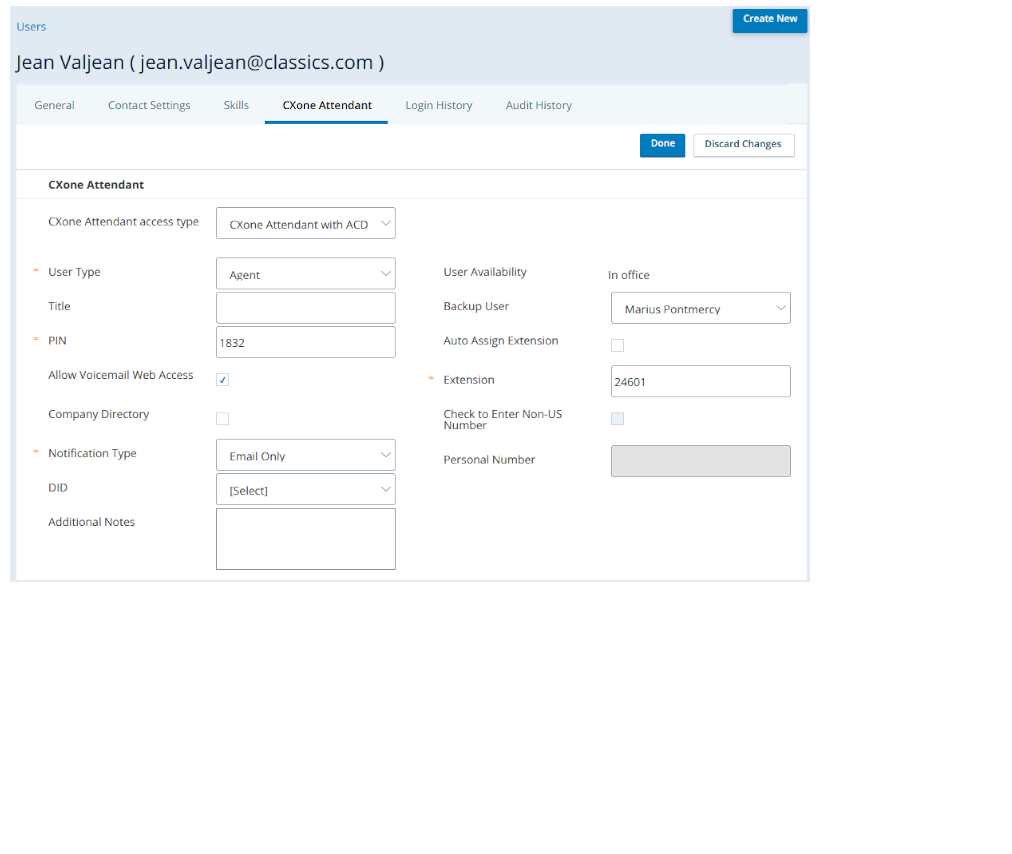Tick the Auto Assign Extension checkbox
The image size is (1012, 854).
(618, 345)
